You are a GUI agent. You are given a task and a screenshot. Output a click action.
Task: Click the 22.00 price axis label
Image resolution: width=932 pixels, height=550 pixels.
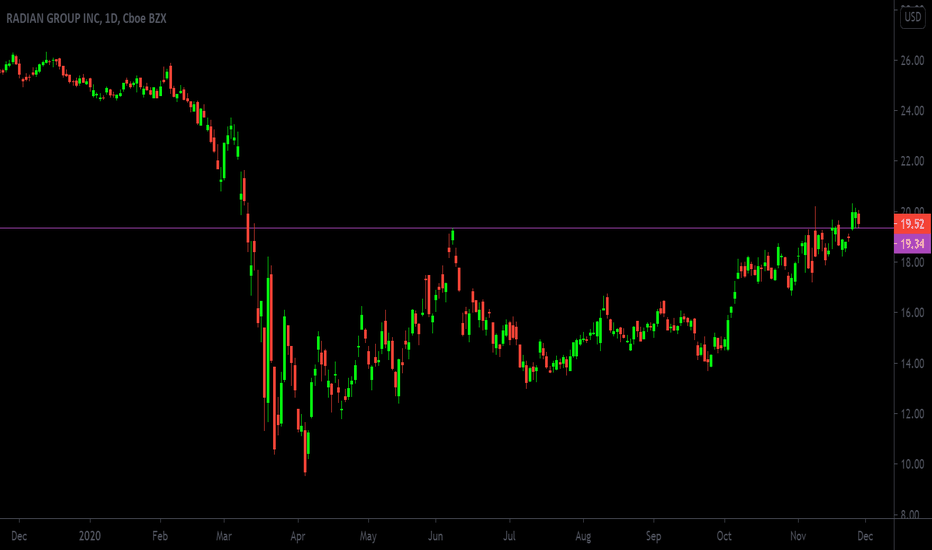point(912,161)
